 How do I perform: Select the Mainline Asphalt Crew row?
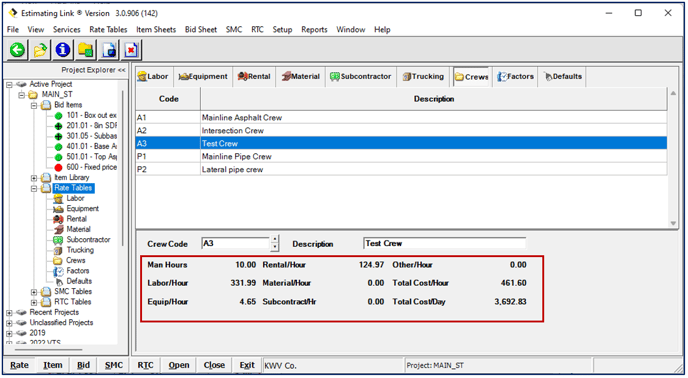pyautogui.click(x=401, y=118)
